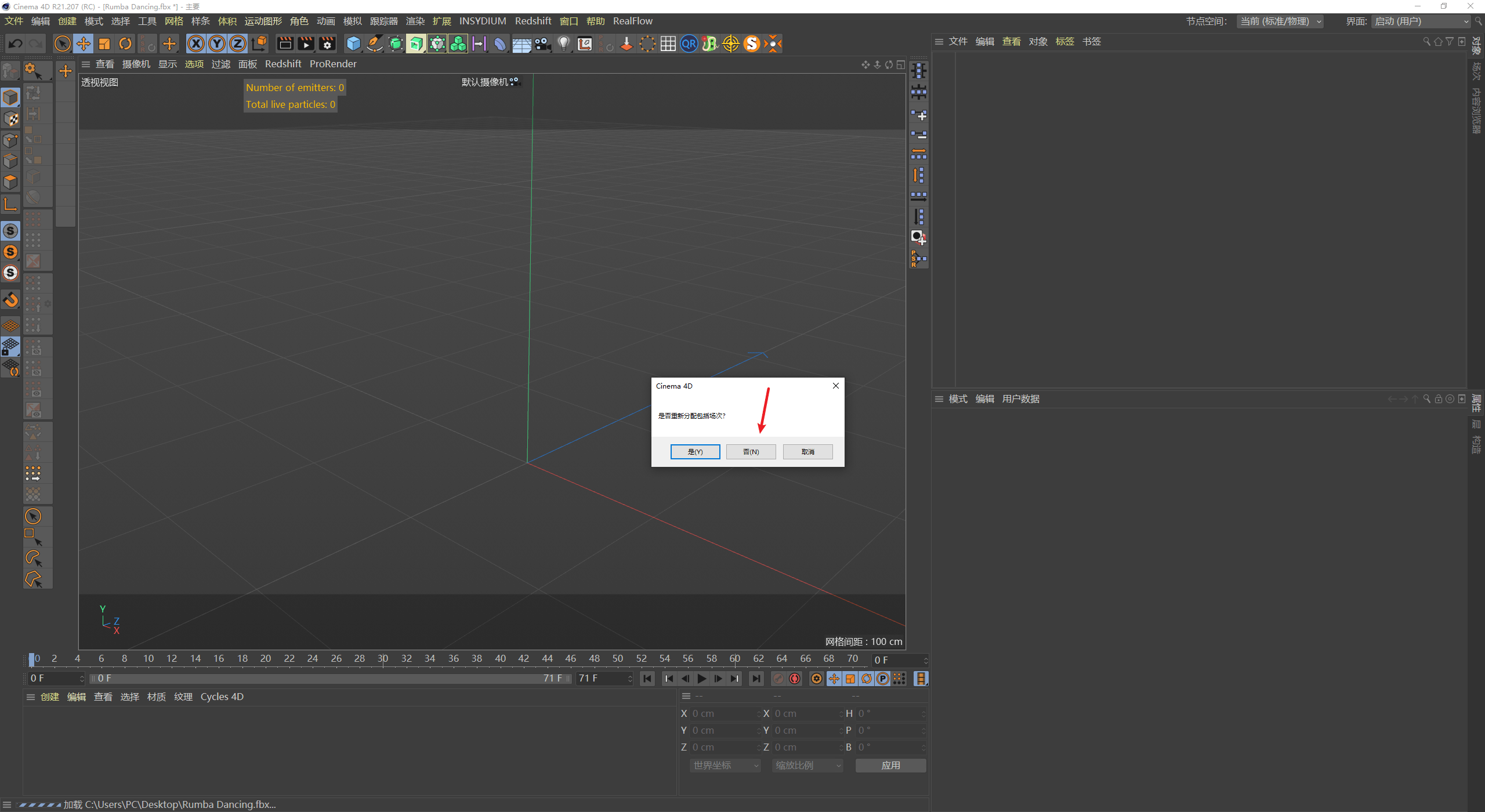Viewport: 1485px width, 812px height.
Task: Click the Cube primitive icon
Action: [x=353, y=43]
